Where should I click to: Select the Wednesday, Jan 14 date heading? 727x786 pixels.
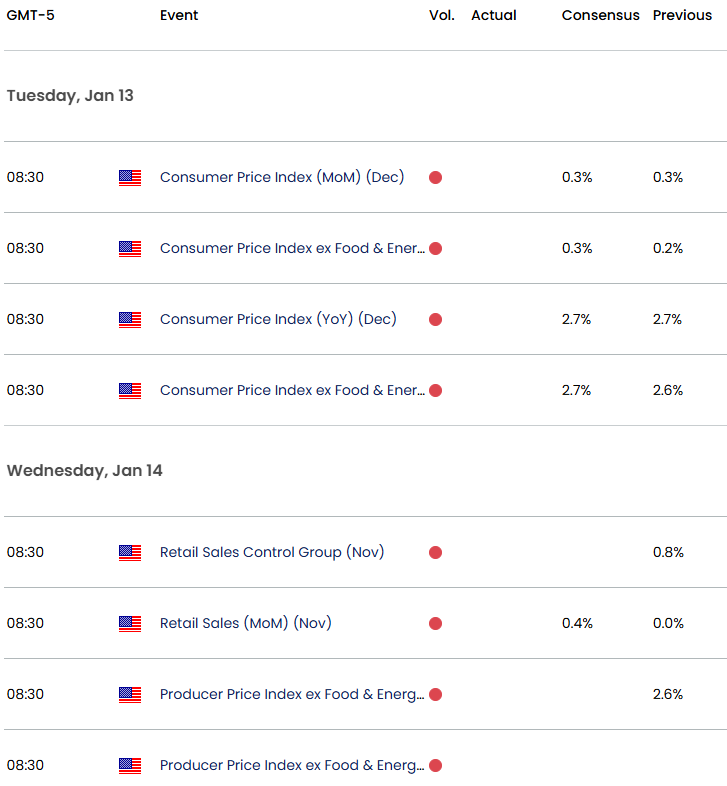(x=84, y=471)
